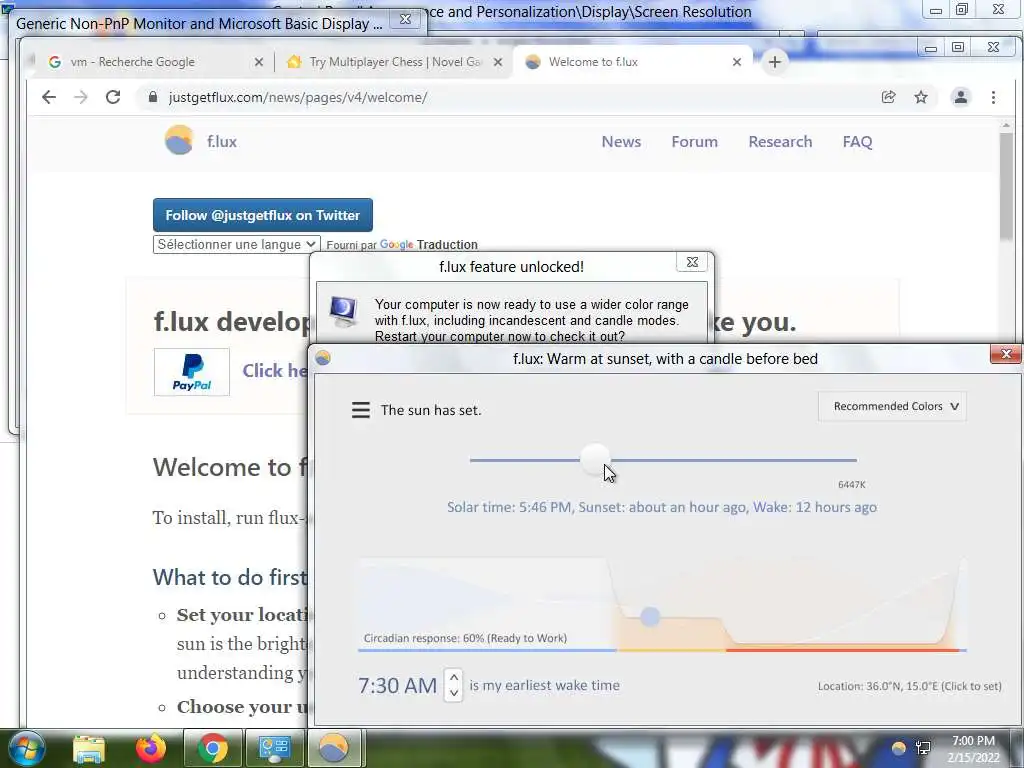Viewport: 1024px width, 768px height.
Task: Reload the page in Chrome
Action: tap(113, 97)
